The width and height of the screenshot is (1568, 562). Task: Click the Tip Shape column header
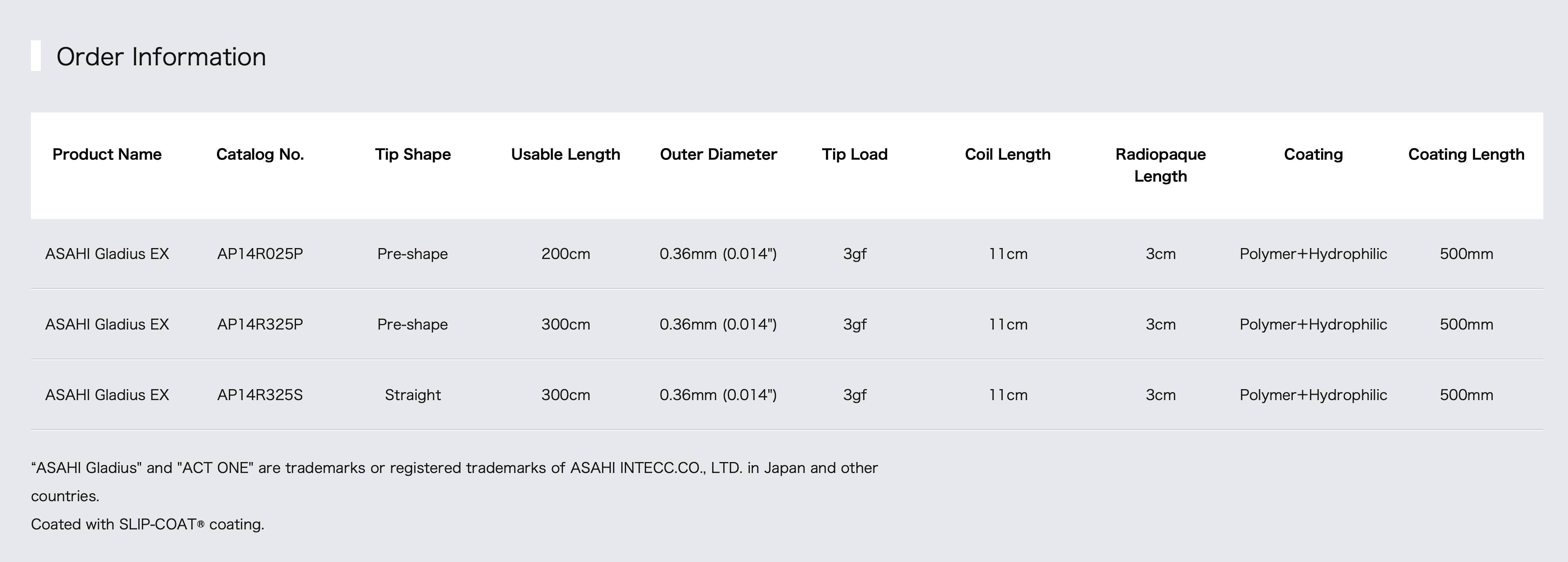tap(413, 154)
